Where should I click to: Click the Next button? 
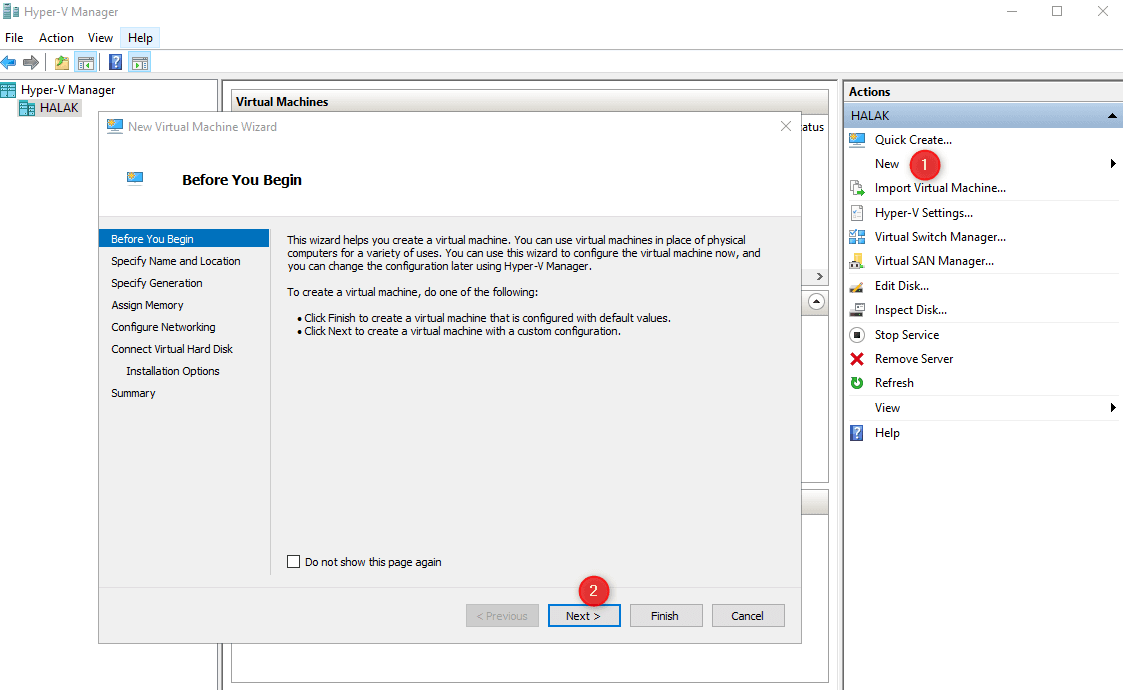pyautogui.click(x=584, y=615)
